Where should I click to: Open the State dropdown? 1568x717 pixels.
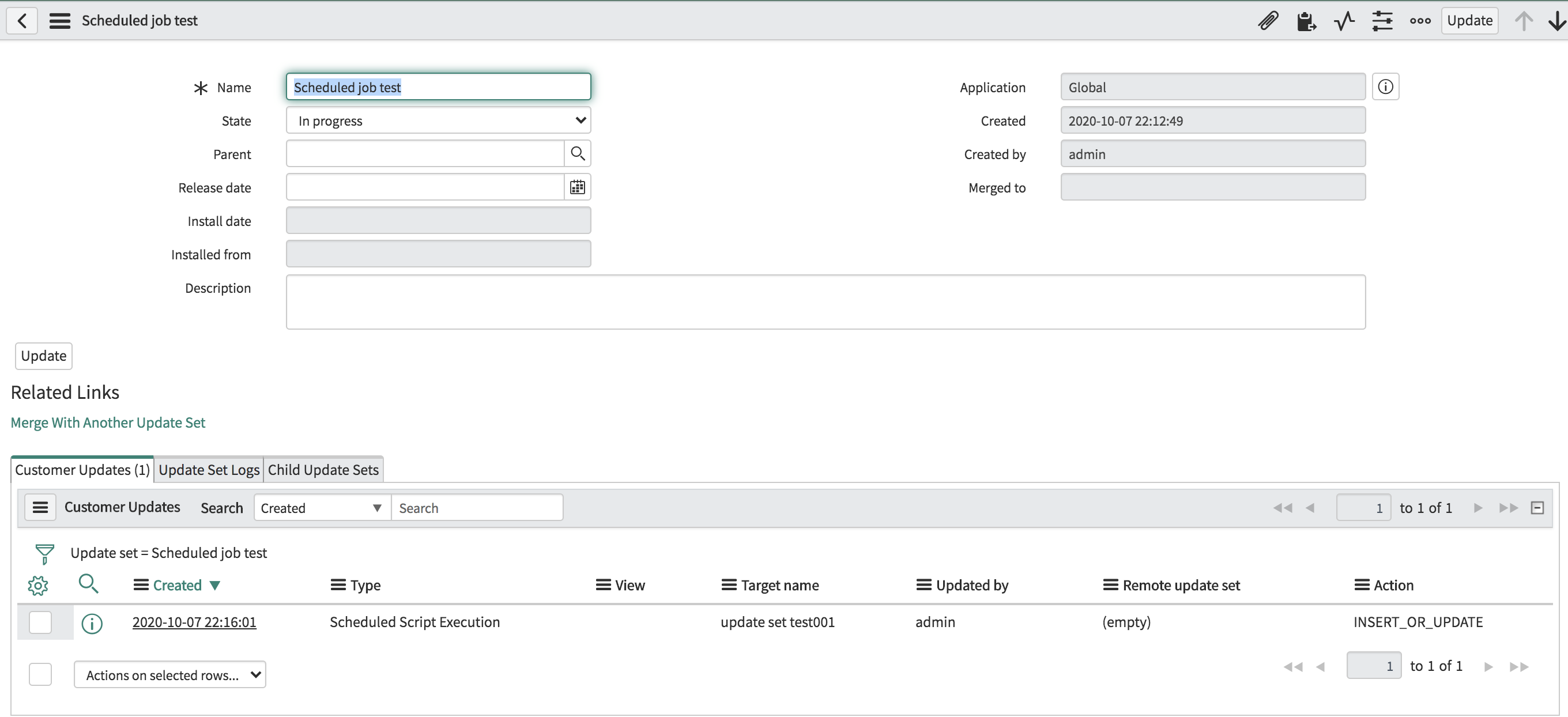(438, 120)
